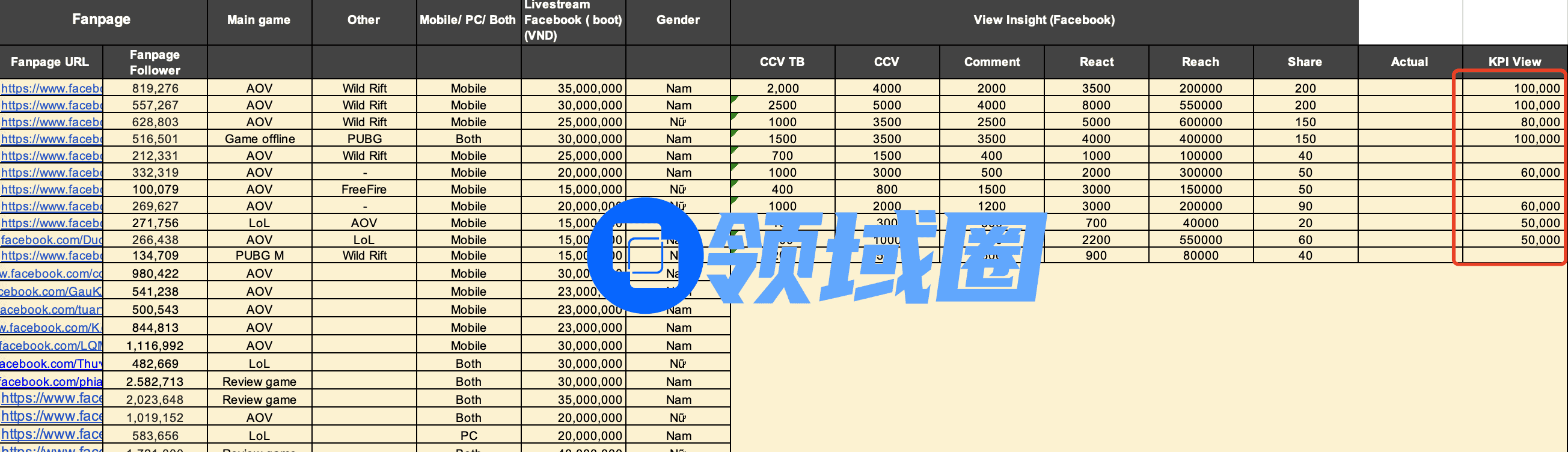Open the facebook.com/Dud fanpage link

coord(51,240)
